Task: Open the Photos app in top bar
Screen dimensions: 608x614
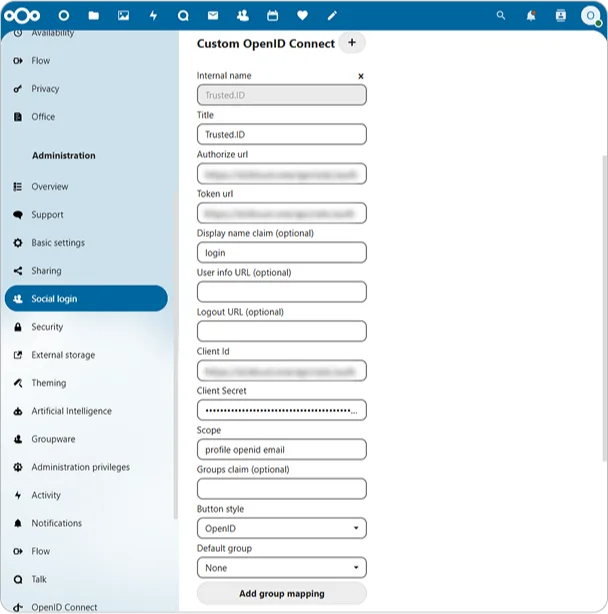Action: [x=123, y=16]
